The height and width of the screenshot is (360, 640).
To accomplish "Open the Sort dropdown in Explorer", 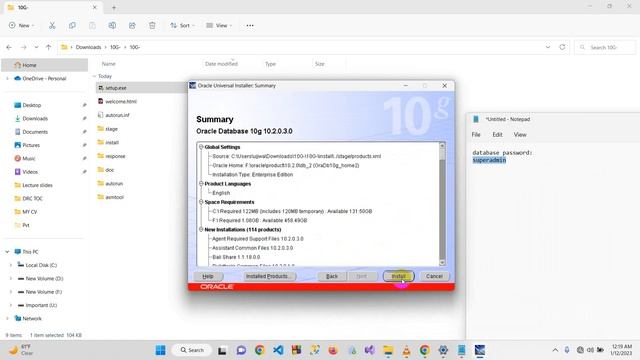I will [182, 25].
